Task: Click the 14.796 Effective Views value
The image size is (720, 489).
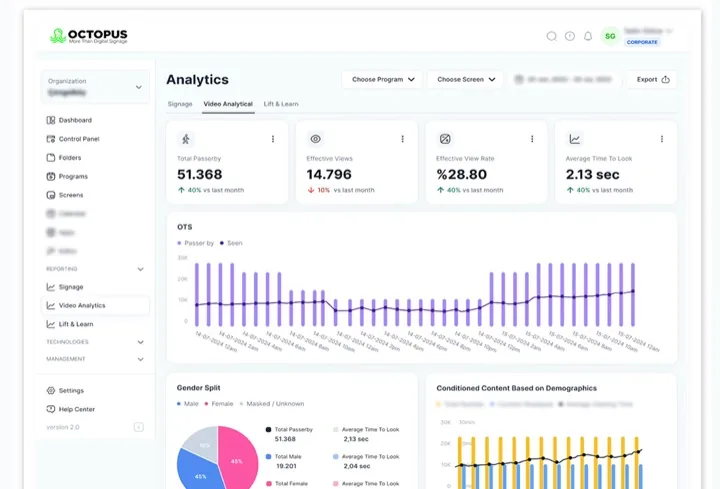Action: [x=329, y=174]
